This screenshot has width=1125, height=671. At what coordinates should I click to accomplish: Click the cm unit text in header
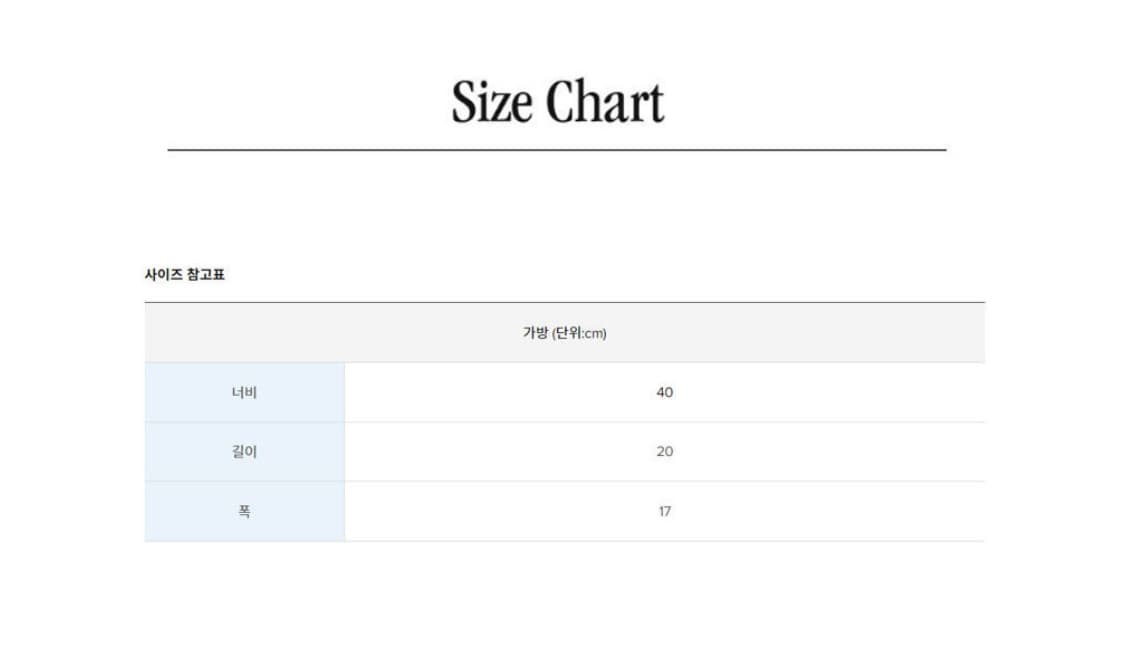[593, 334]
